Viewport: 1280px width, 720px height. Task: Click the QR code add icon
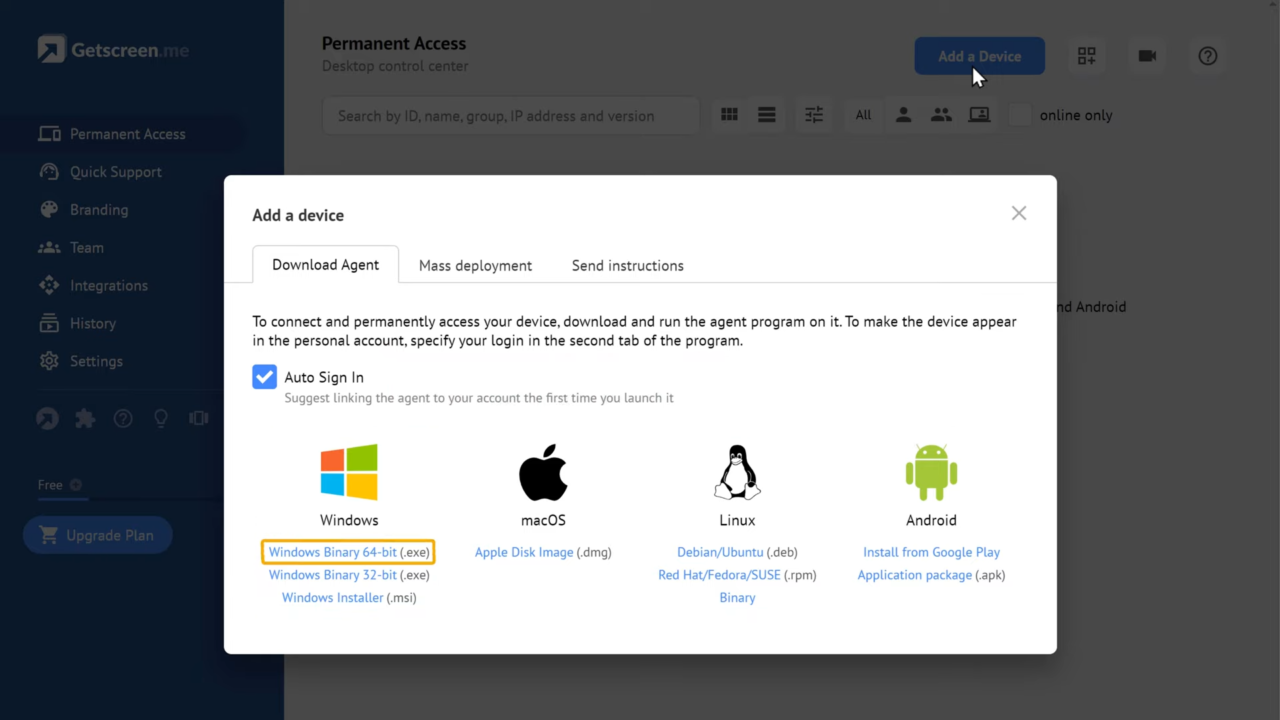(x=1087, y=56)
